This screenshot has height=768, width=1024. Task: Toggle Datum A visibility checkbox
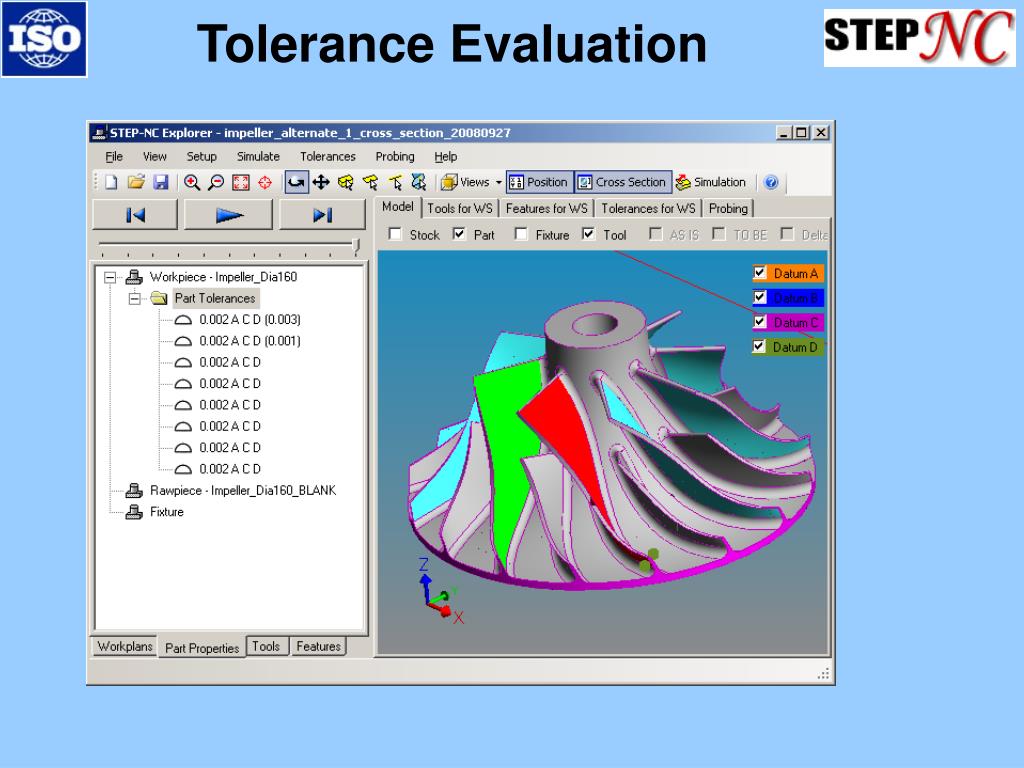coord(760,272)
